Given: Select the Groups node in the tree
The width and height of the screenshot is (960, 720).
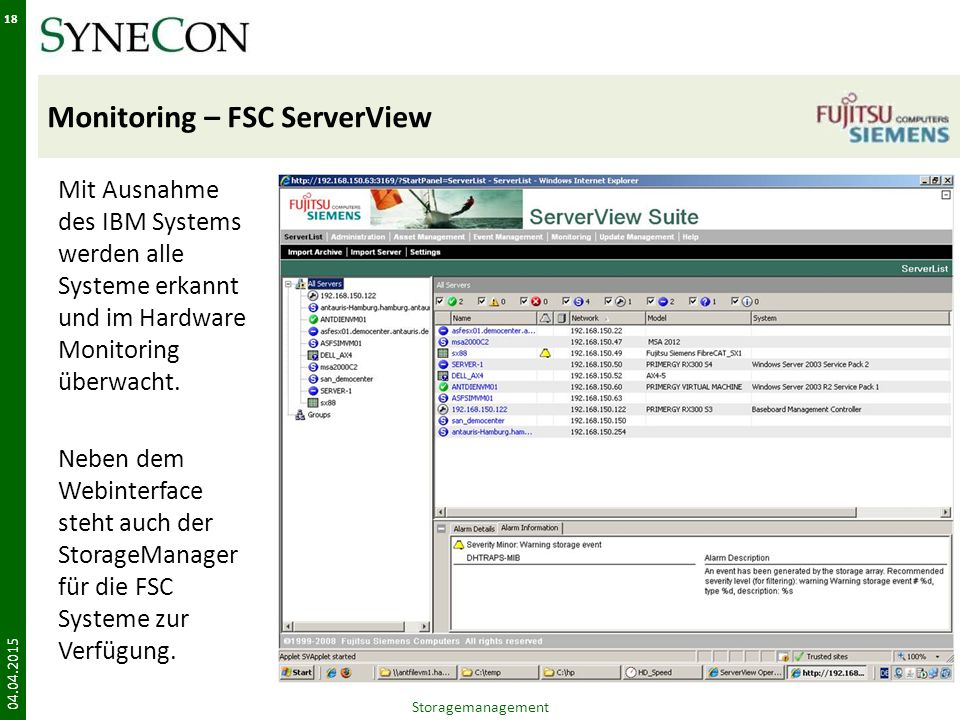Looking at the screenshot, I should coord(319,415).
